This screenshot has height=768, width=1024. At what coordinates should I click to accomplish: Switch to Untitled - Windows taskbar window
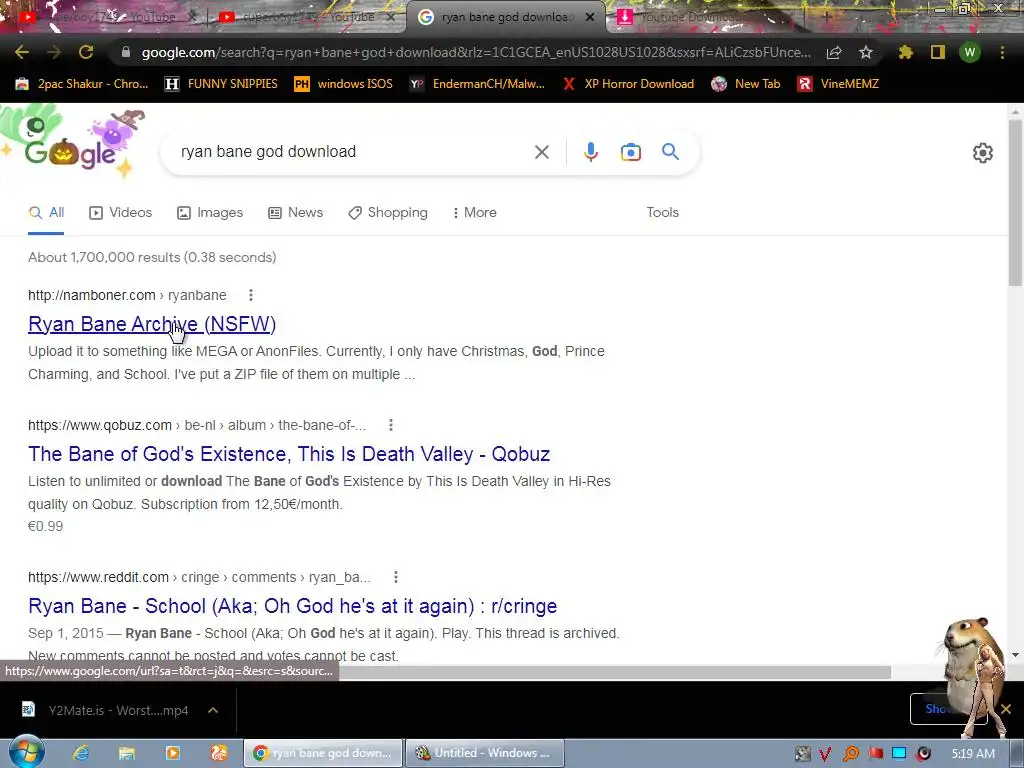(485, 753)
